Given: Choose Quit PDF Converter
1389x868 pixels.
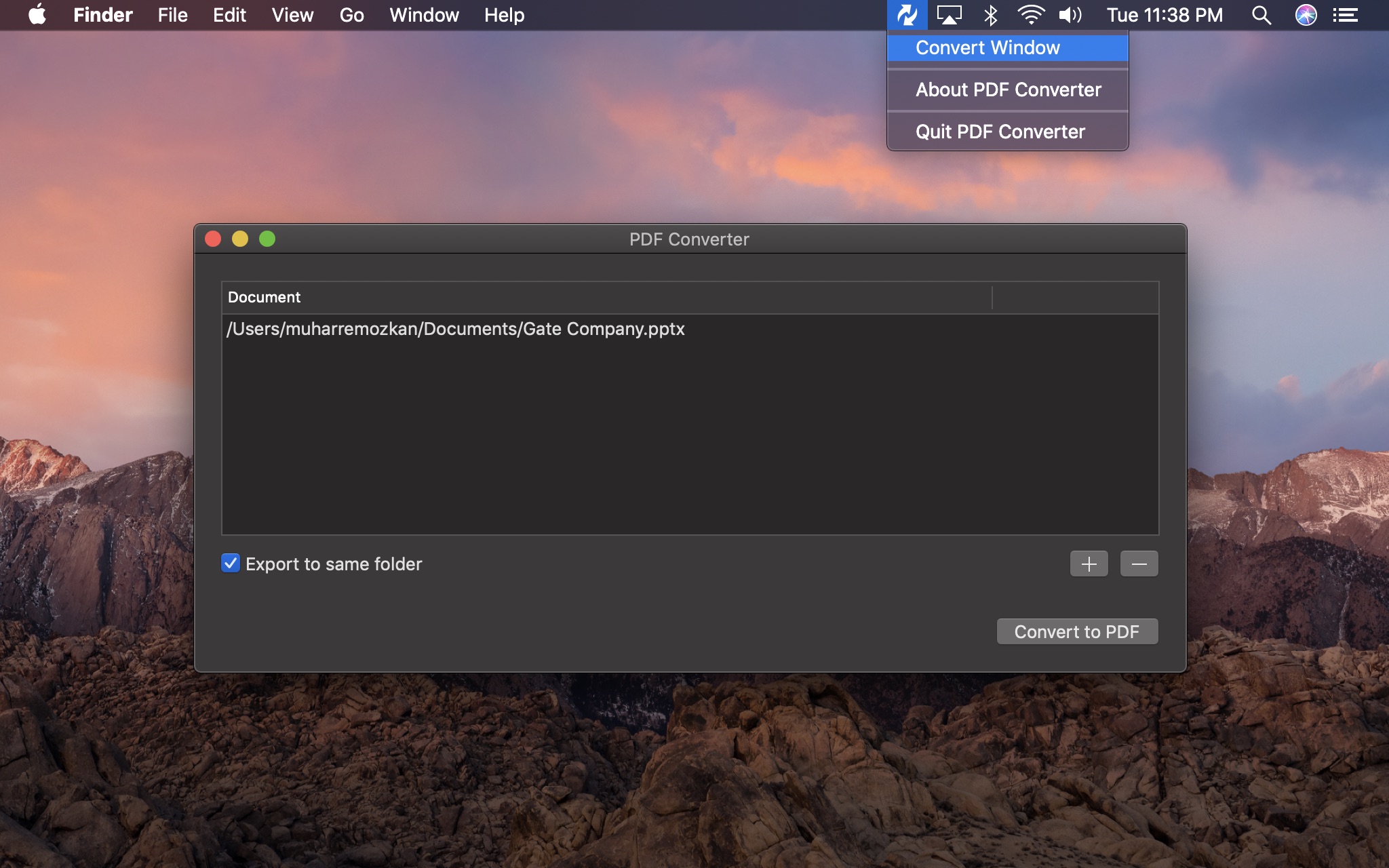Looking at the screenshot, I should click(x=1007, y=132).
